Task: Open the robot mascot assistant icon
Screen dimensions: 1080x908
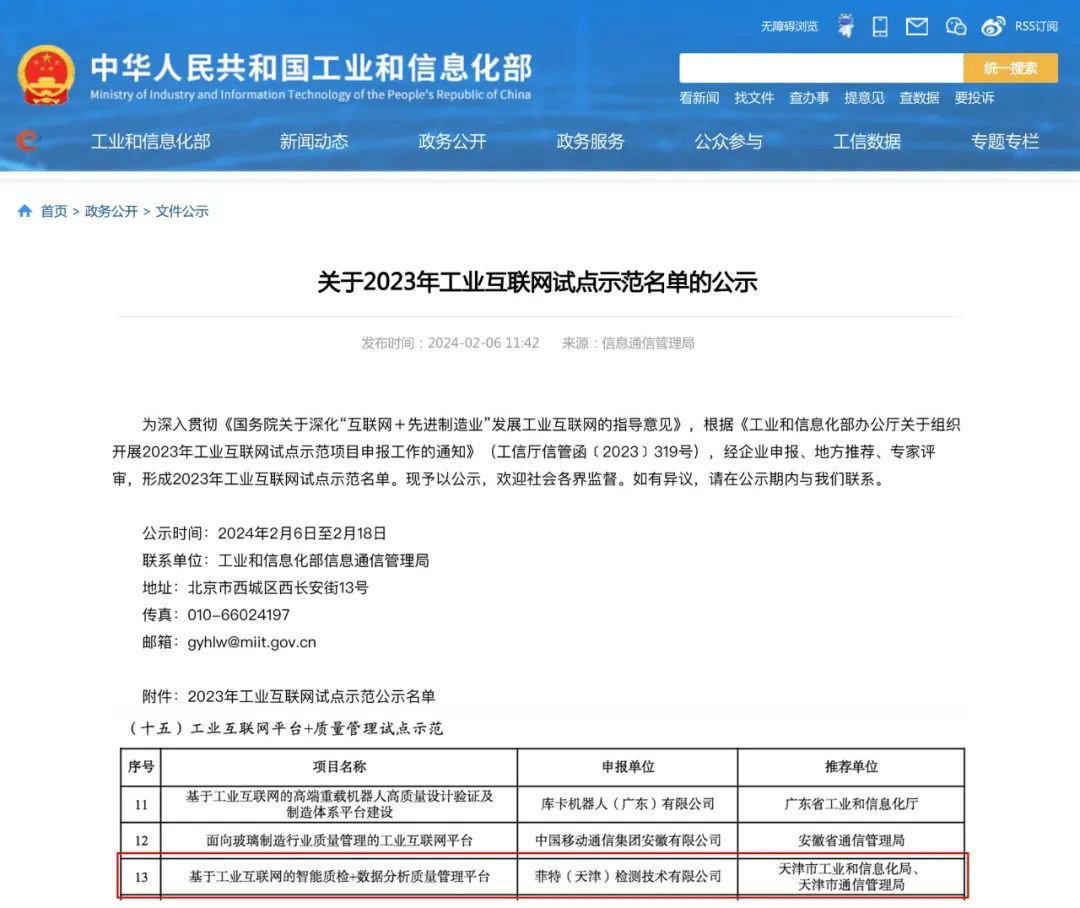Action: tap(846, 26)
